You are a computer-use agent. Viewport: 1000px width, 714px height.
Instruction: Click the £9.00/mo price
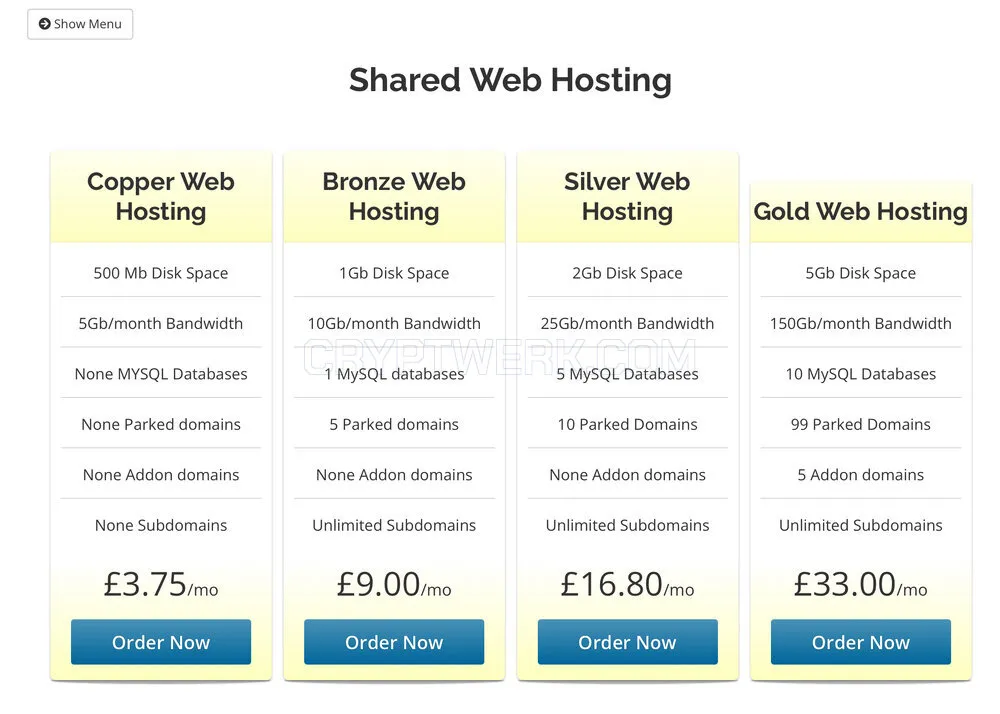394,585
